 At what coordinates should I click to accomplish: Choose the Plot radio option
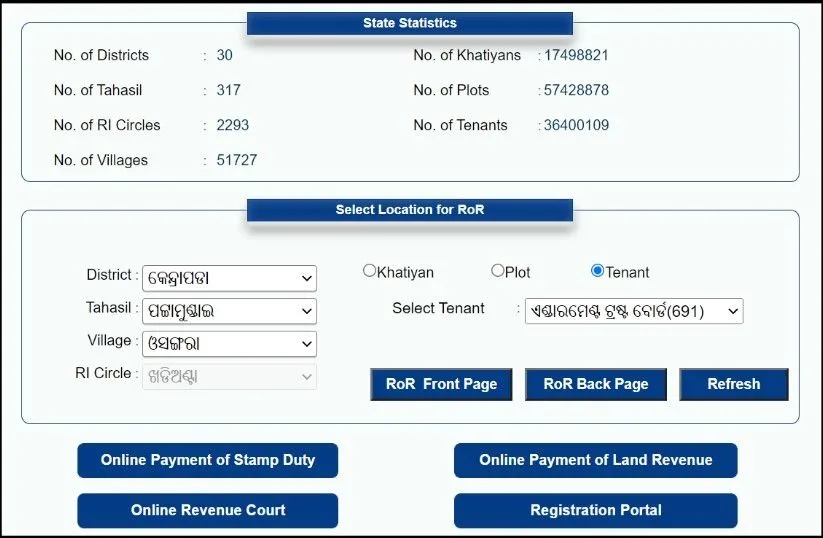coord(497,271)
